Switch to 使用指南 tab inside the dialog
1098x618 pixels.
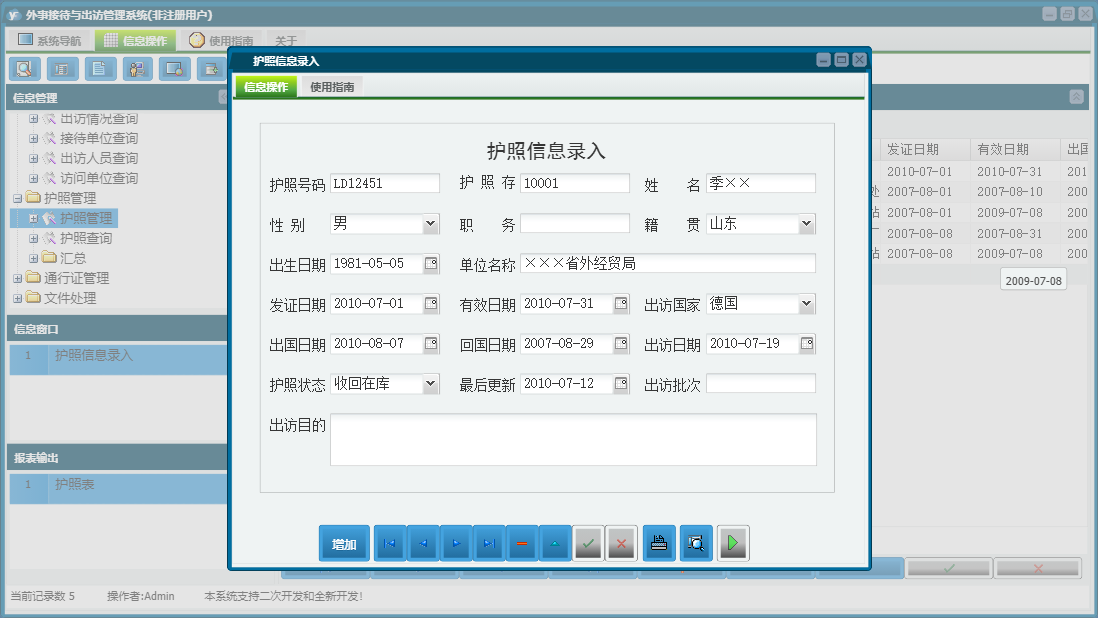point(332,87)
